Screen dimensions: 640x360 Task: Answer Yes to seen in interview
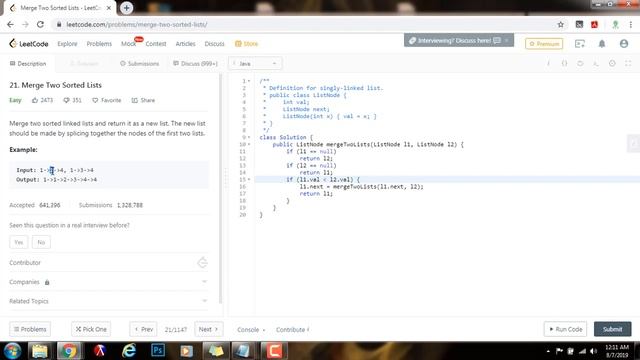point(19,242)
